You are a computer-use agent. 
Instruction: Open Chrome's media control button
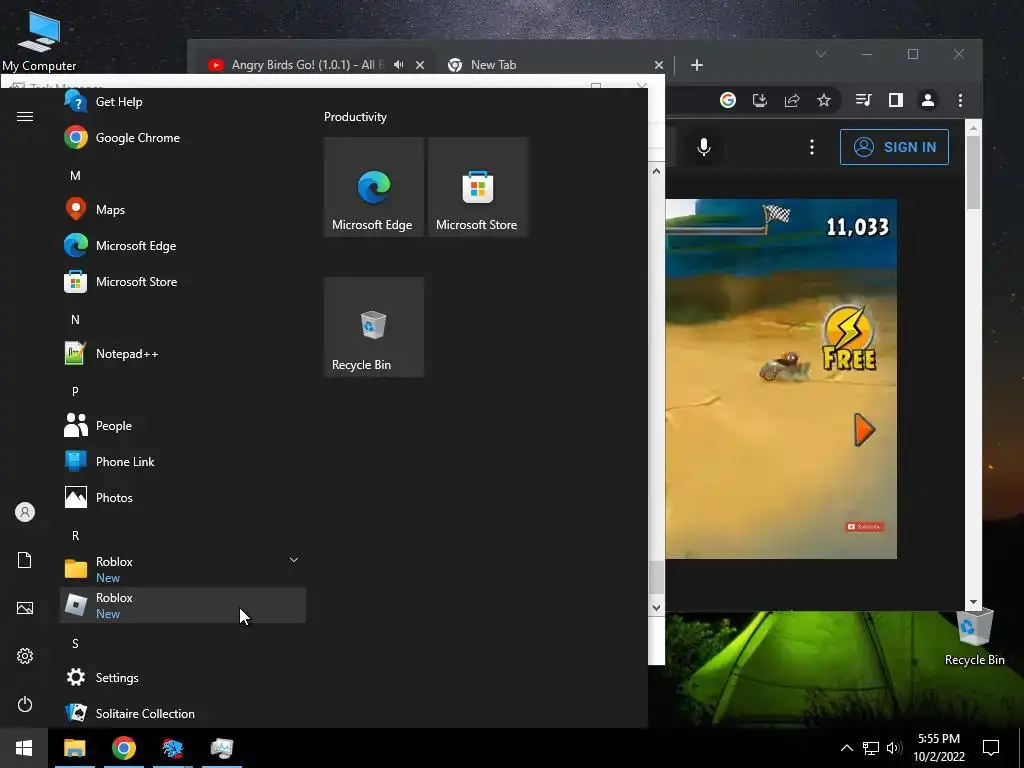pos(863,100)
